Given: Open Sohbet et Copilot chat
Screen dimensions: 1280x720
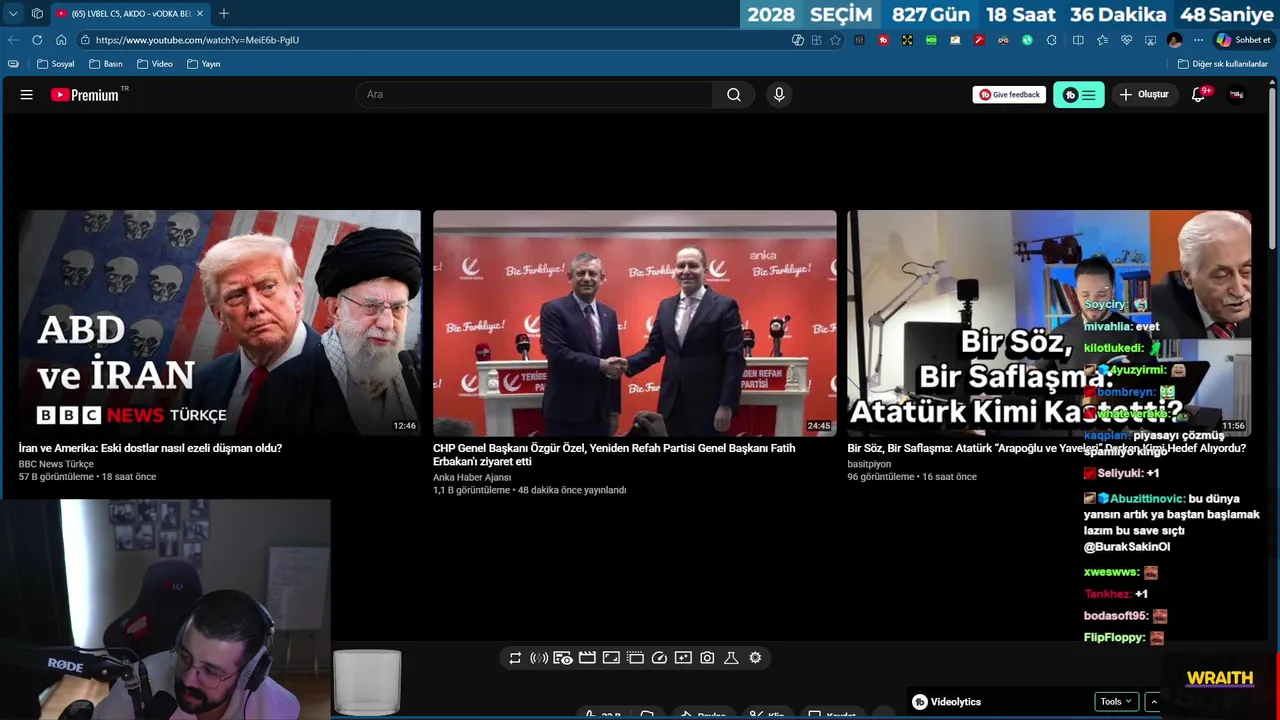Looking at the screenshot, I should point(1243,40).
